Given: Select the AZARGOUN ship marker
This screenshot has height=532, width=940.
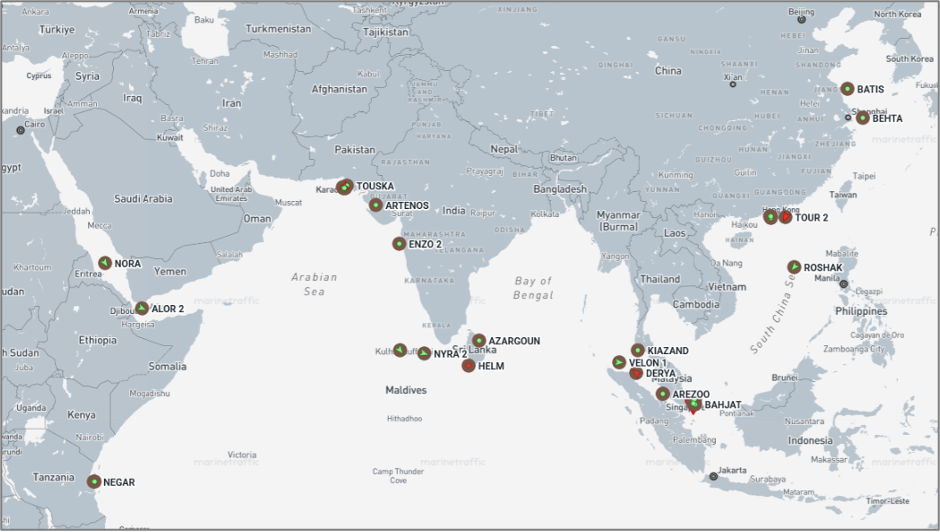Looking at the screenshot, I should coord(479,341).
